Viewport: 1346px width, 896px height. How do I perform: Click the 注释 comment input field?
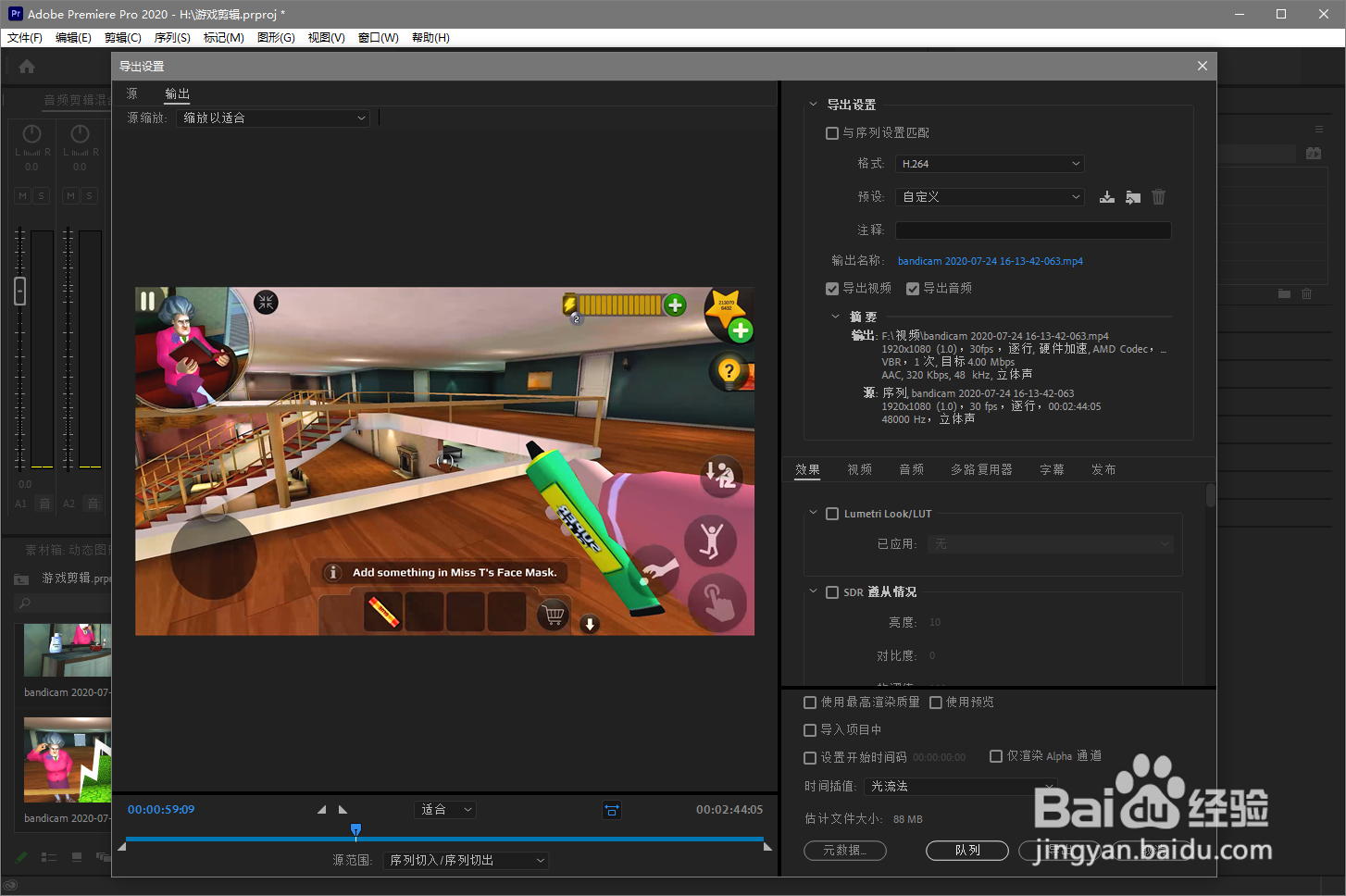click(x=1033, y=230)
